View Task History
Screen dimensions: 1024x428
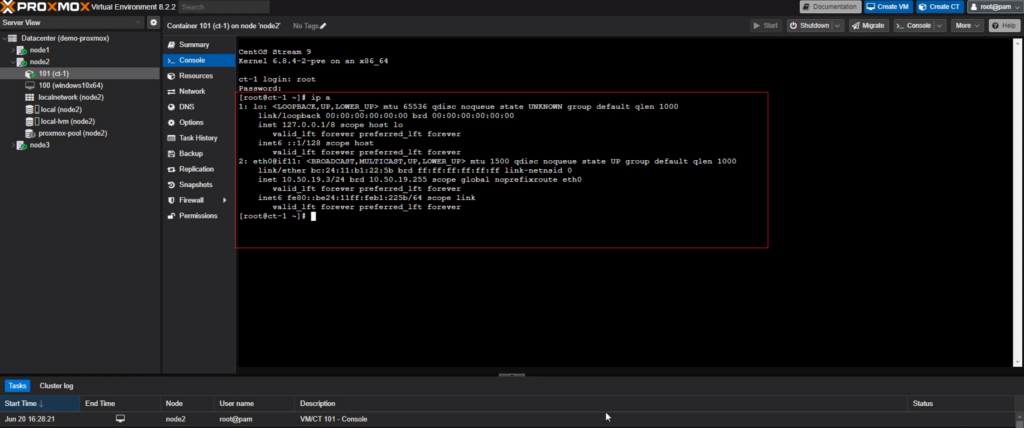[x=199, y=138]
